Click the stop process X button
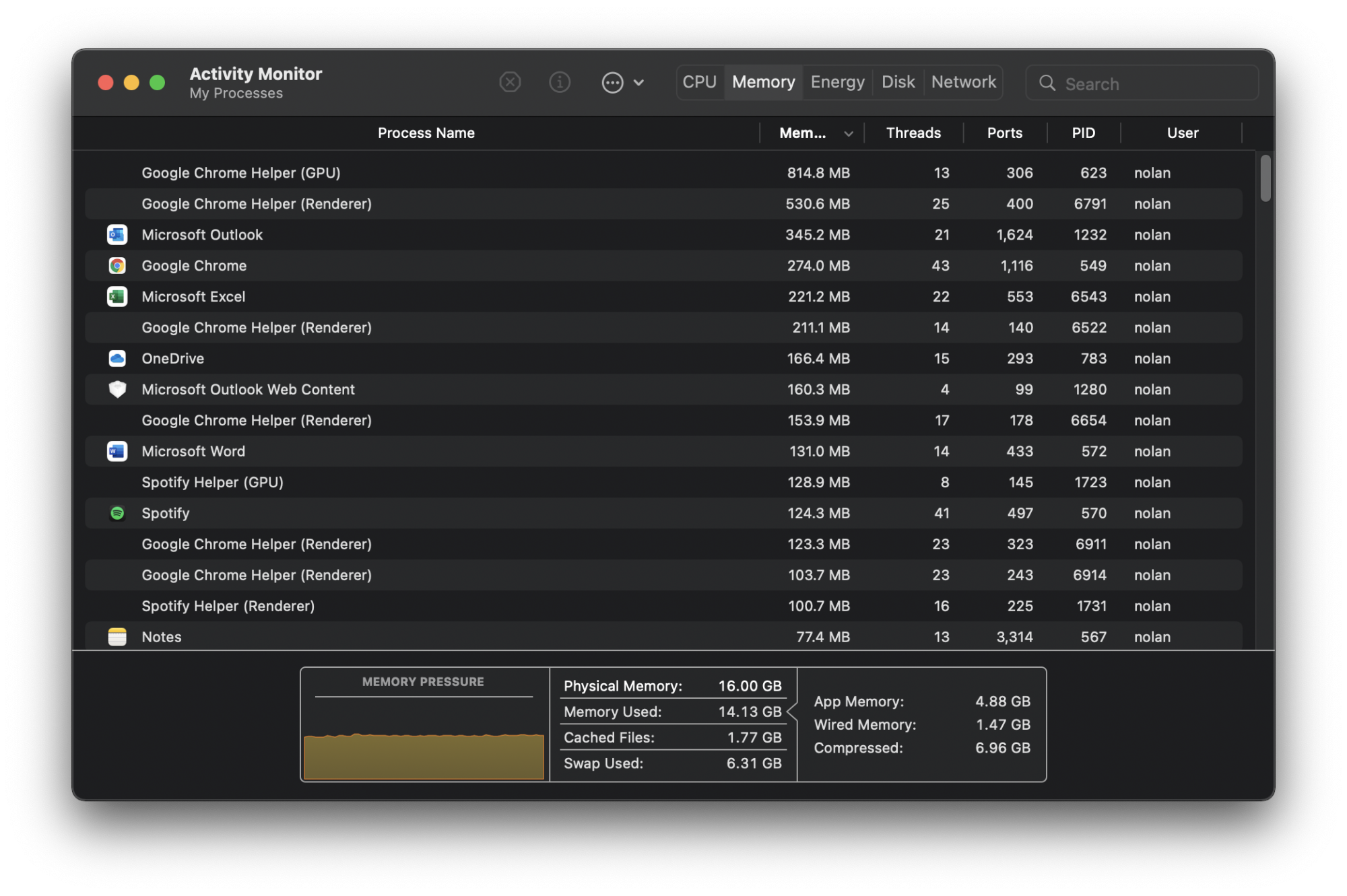 coord(510,81)
